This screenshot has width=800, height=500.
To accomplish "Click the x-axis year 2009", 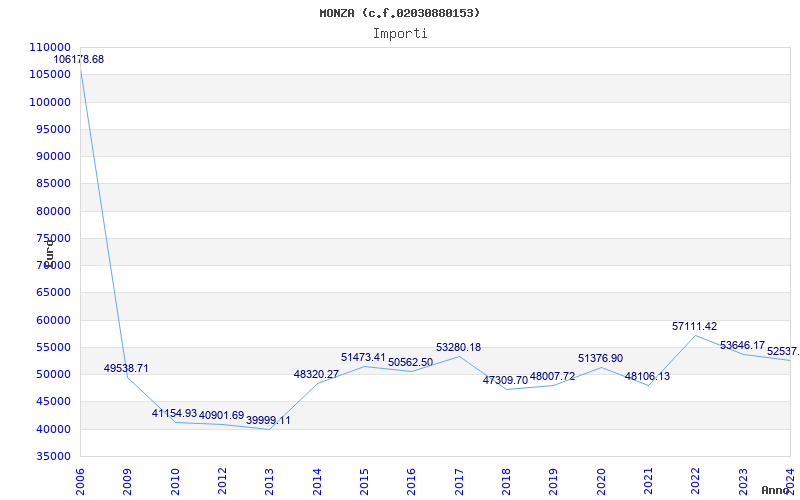I will click(x=127, y=482).
